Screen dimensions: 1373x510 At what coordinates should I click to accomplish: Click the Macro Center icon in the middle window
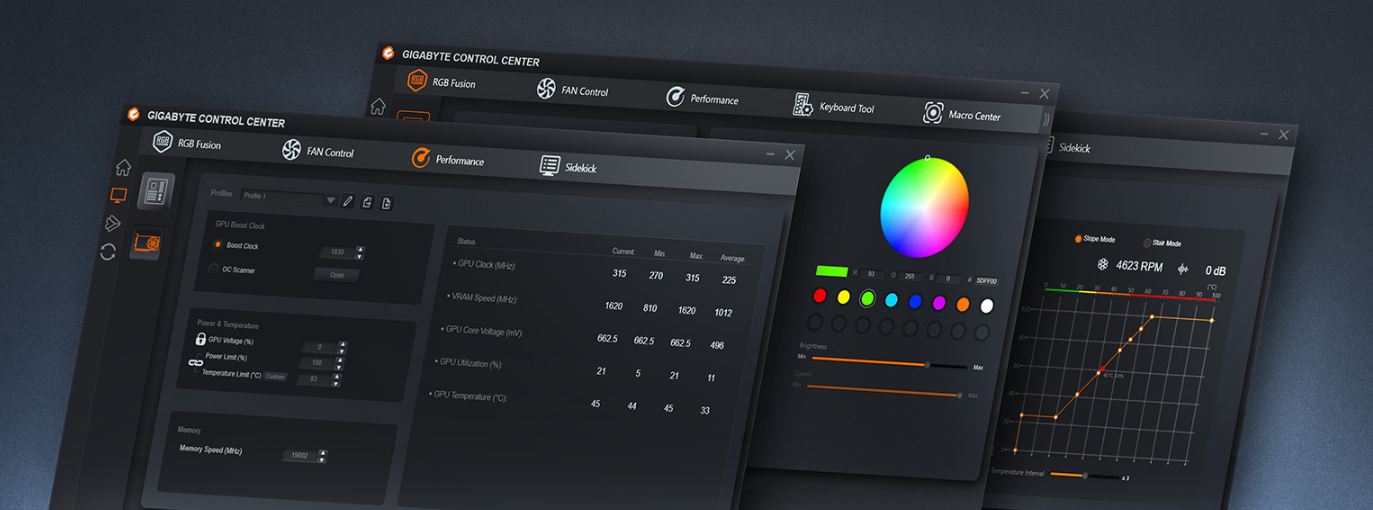(933, 113)
